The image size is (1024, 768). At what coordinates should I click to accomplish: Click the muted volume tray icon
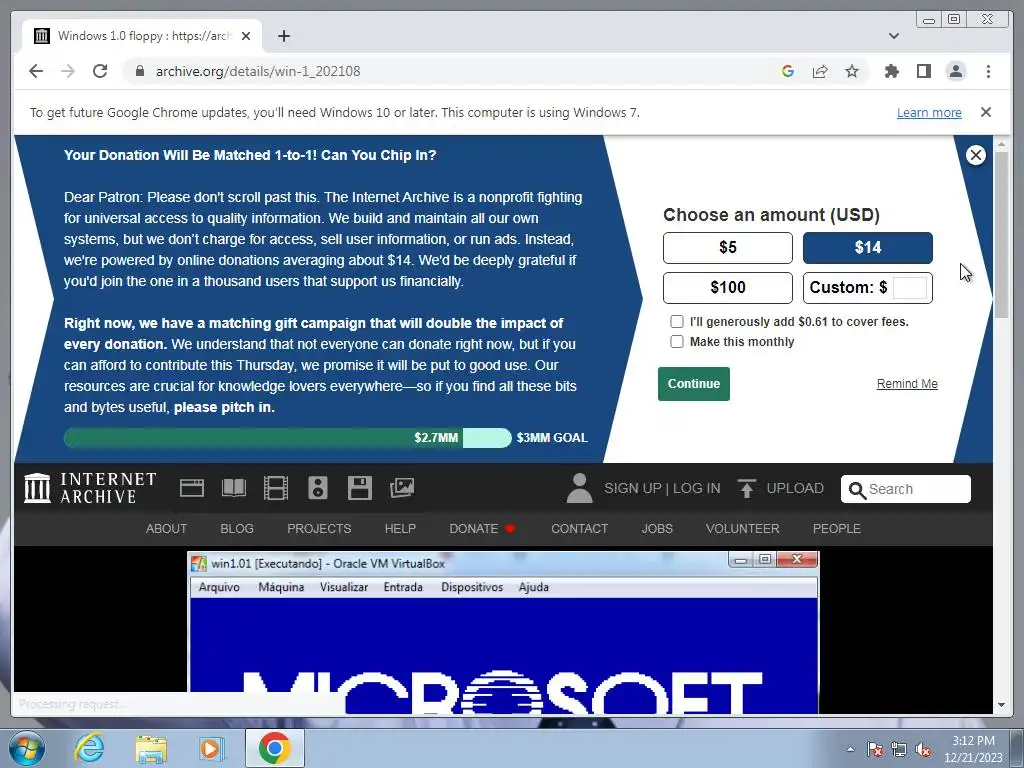[x=923, y=750]
